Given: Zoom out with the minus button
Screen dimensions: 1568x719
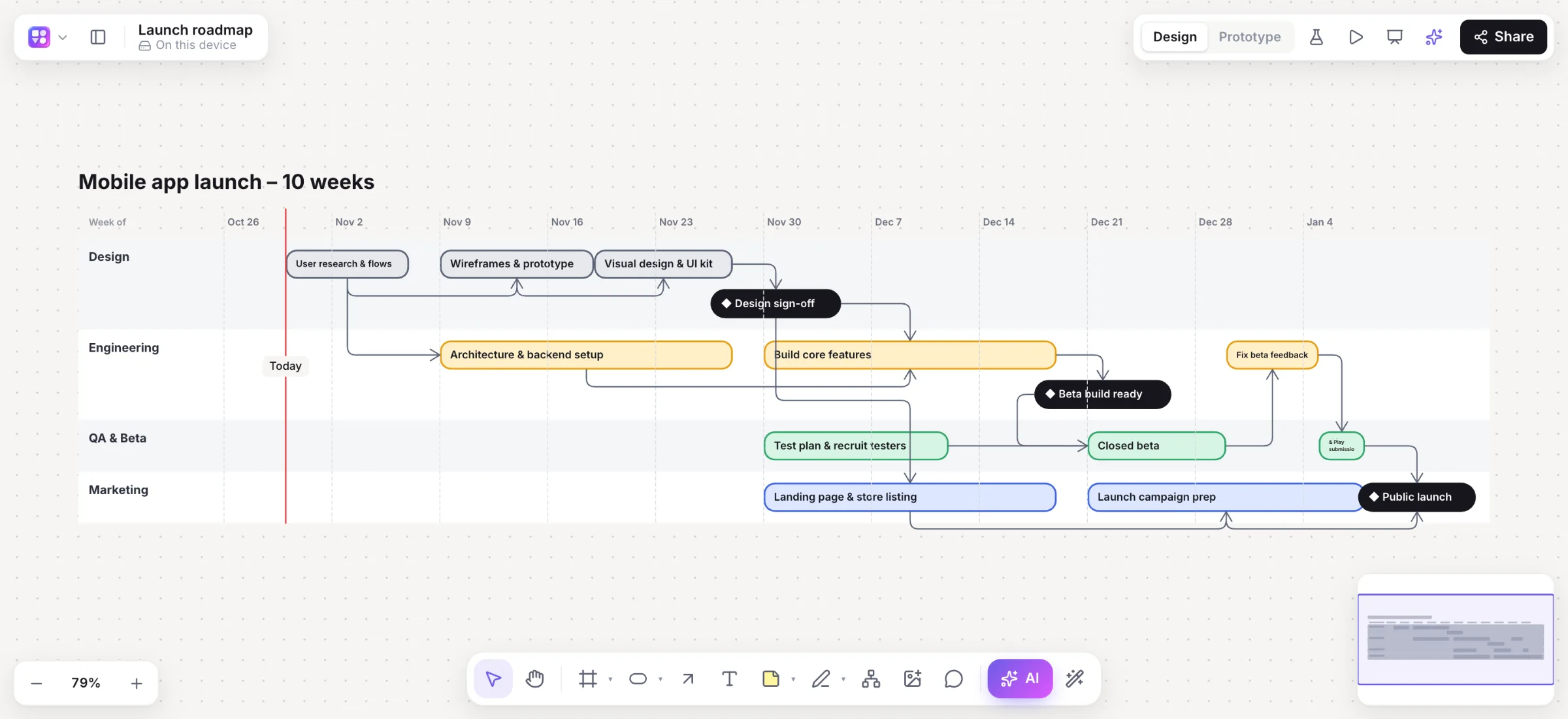Looking at the screenshot, I should [x=37, y=683].
